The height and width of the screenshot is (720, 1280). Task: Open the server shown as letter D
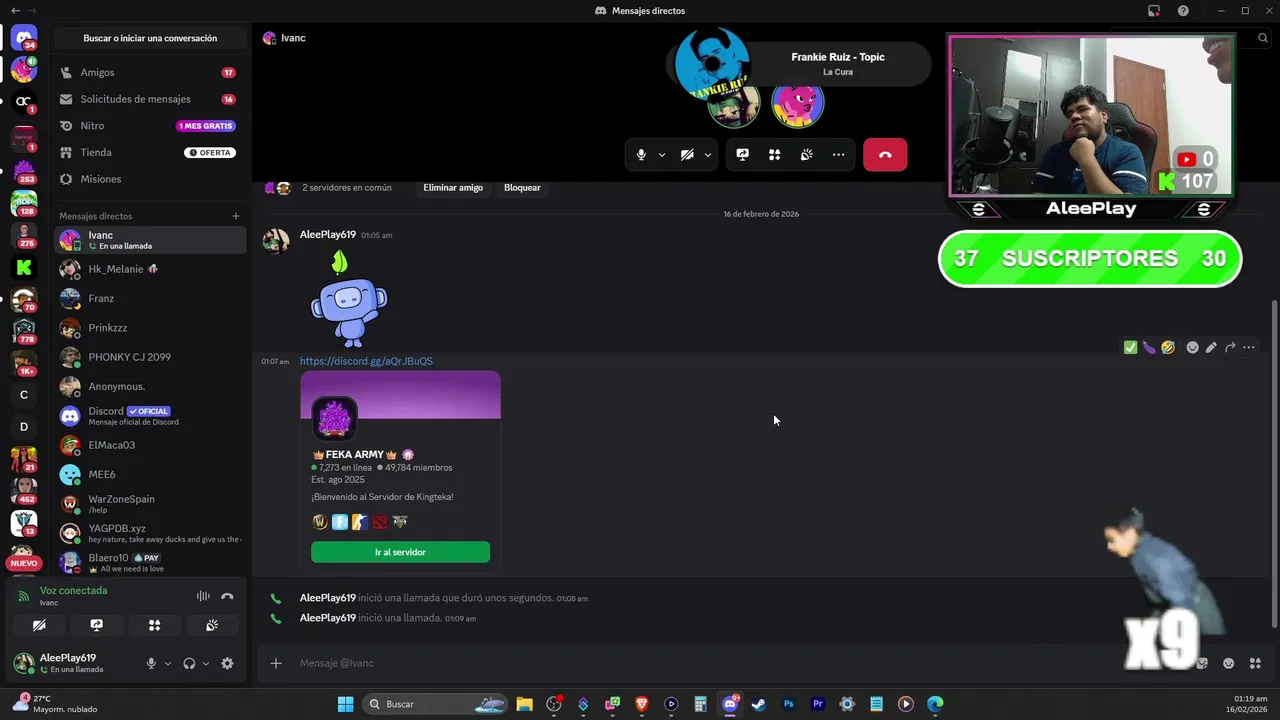click(24, 427)
